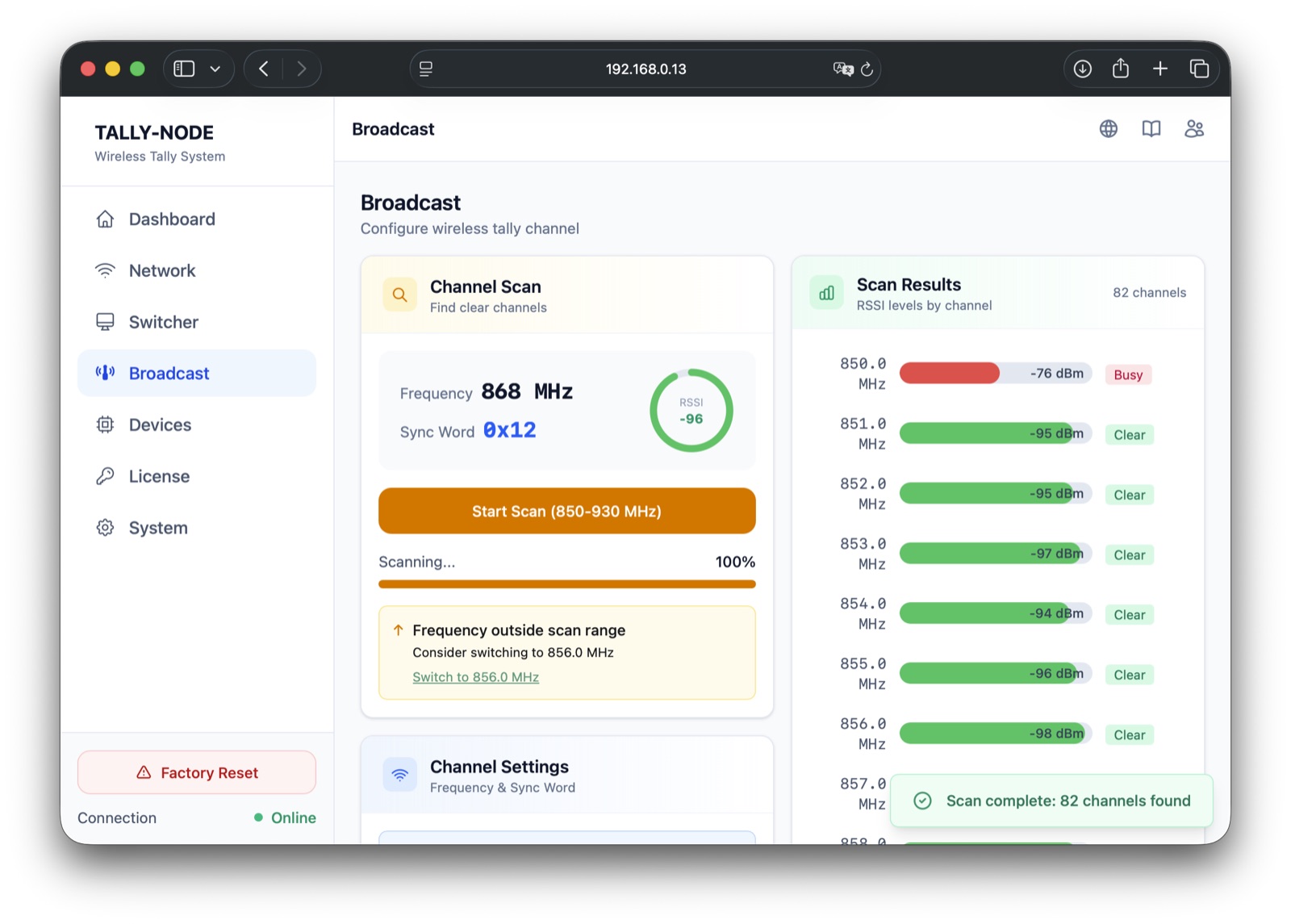Open the browser downloads icon

tap(1083, 69)
